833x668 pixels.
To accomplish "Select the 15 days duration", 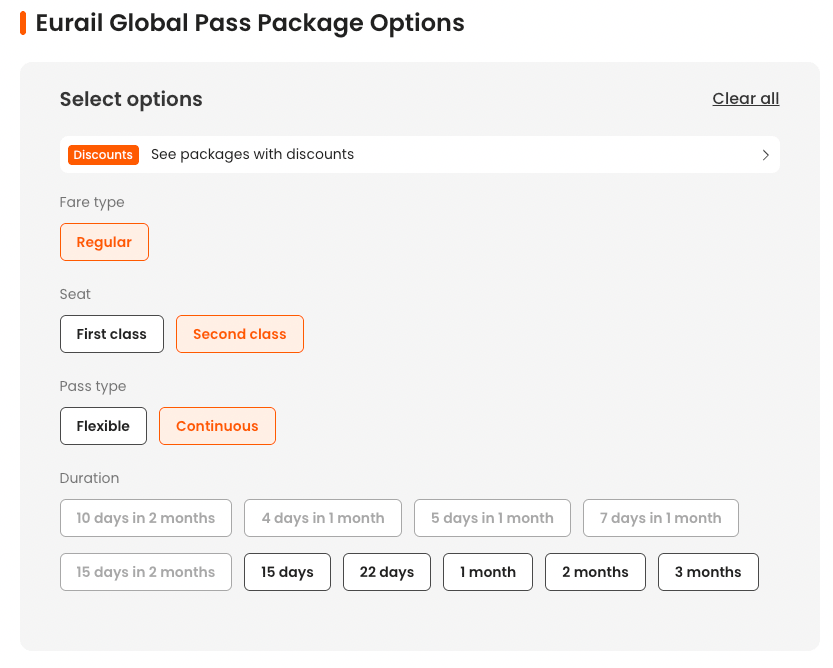I will pos(287,572).
